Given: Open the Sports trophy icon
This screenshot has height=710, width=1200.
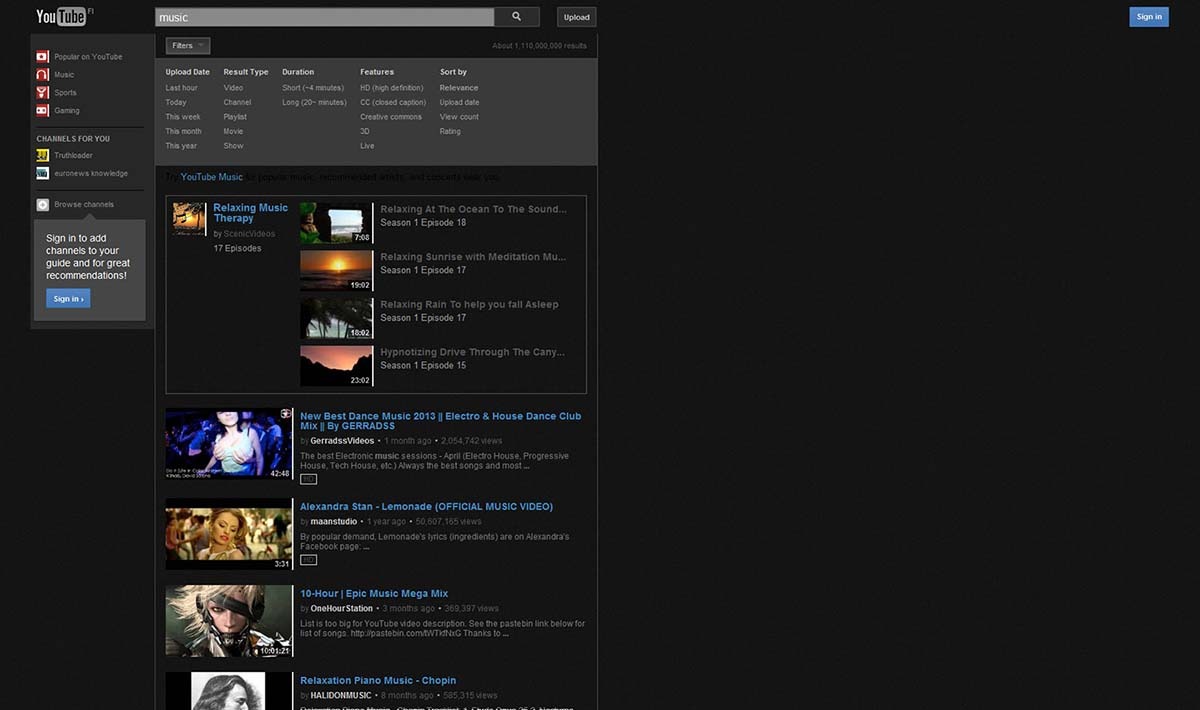Looking at the screenshot, I should tap(42, 93).
